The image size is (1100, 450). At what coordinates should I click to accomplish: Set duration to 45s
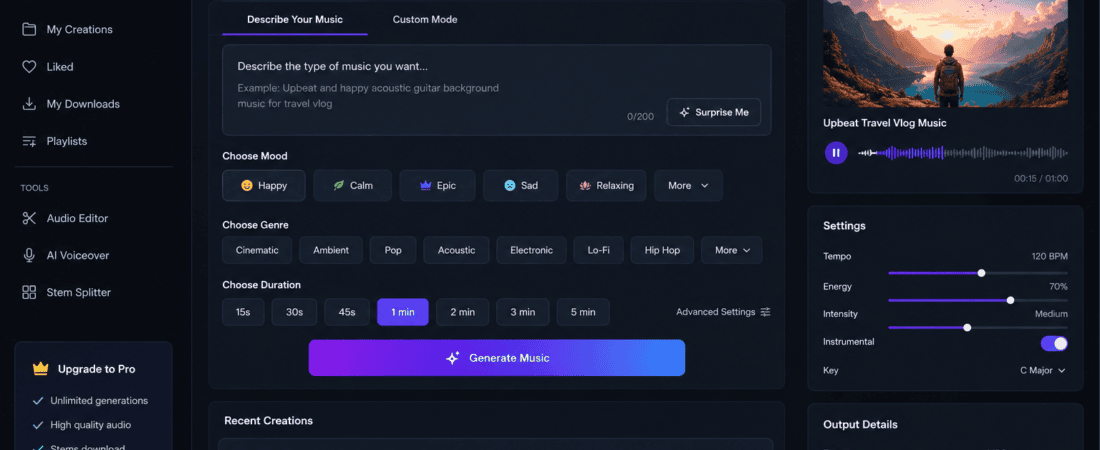[347, 312]
